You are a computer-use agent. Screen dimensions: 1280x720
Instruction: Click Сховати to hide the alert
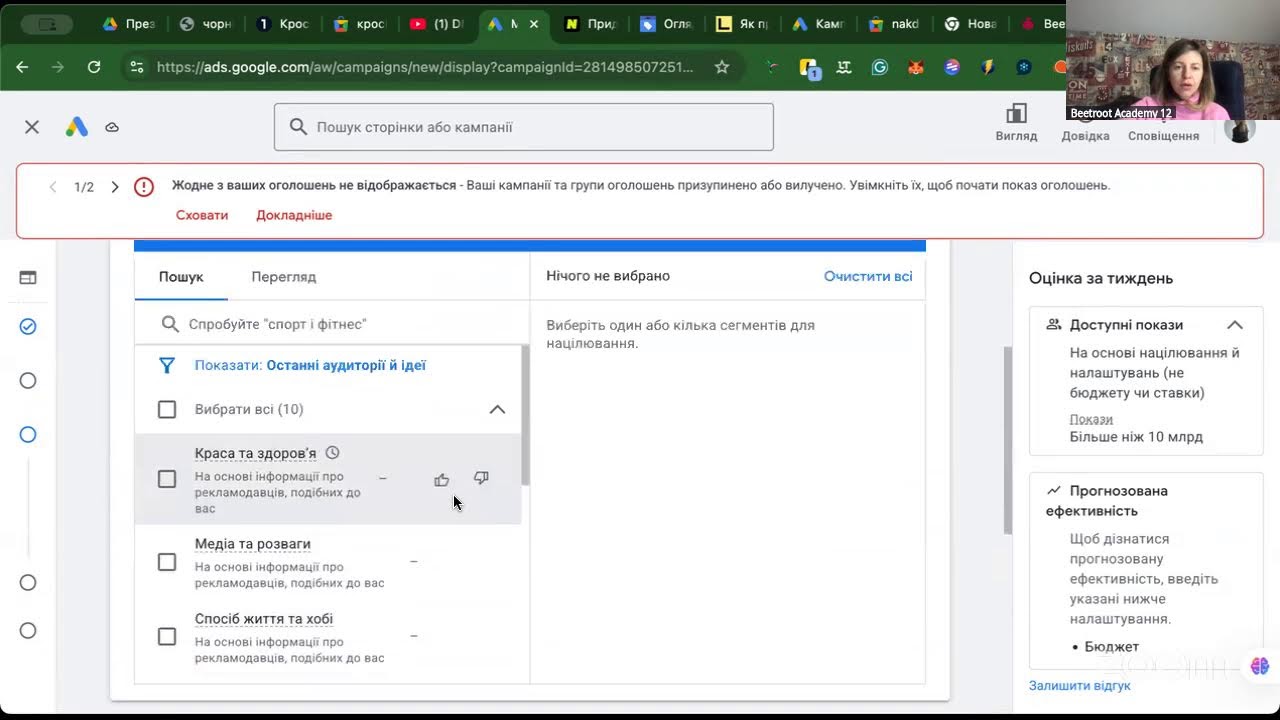point(202,215)
